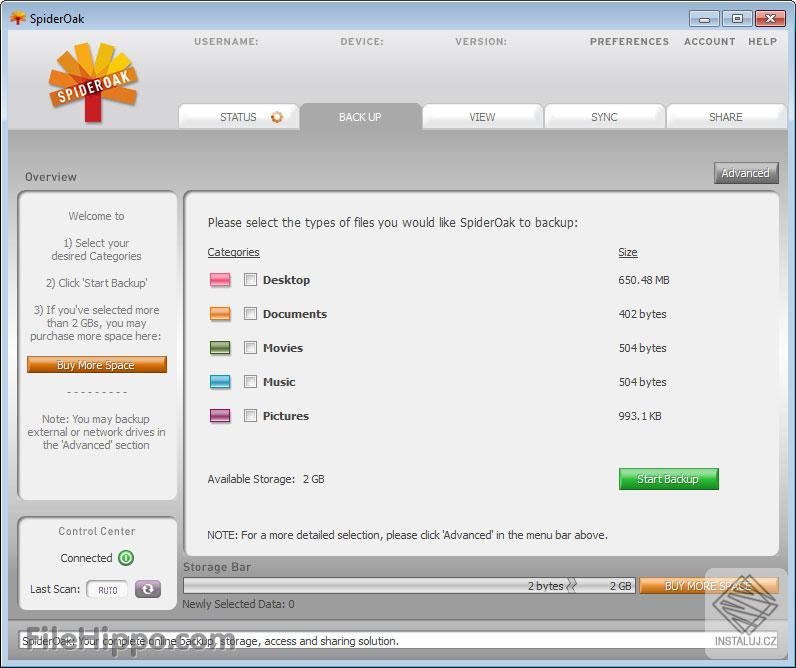Click the Size column header

pos(628,252)
